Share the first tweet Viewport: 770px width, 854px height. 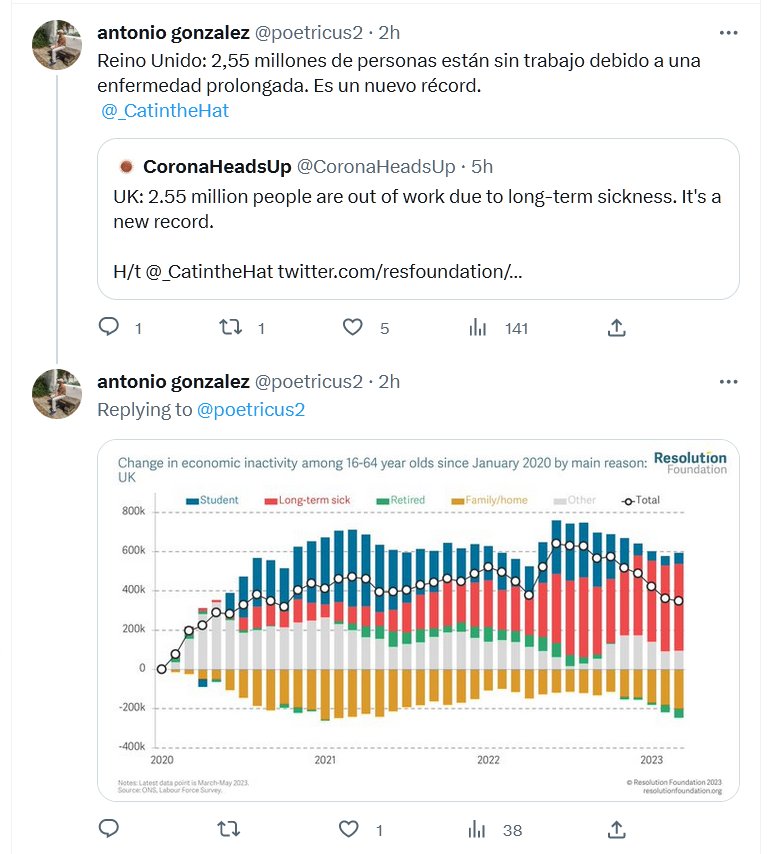617,327
